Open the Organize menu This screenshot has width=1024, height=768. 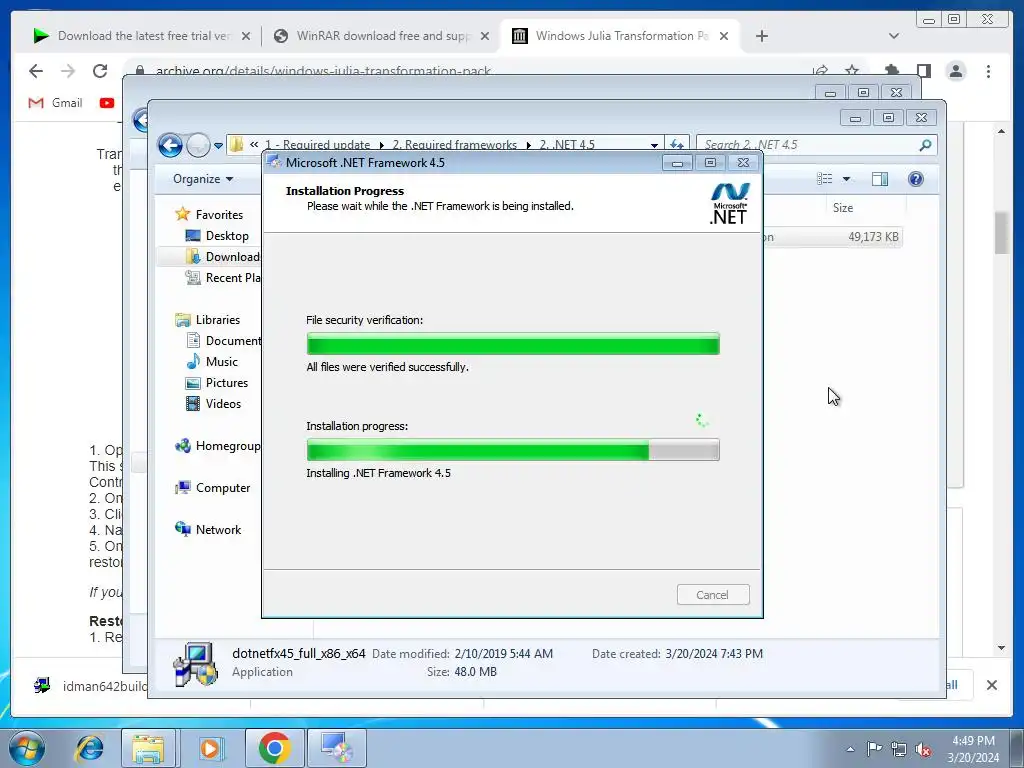click(202, 179)
